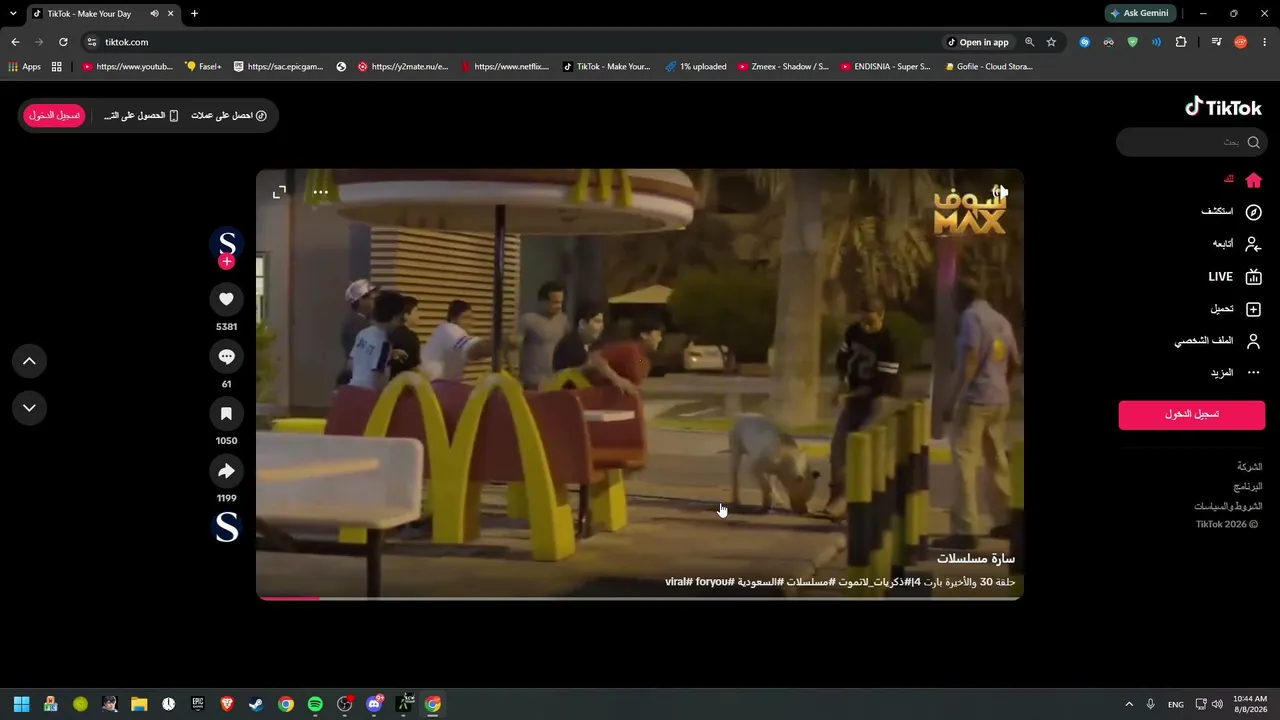The width and height of the screenshot is (1280, 720).
Task: Expand the Company (الشركة) footer section
Action: [x=1249, y=467]
